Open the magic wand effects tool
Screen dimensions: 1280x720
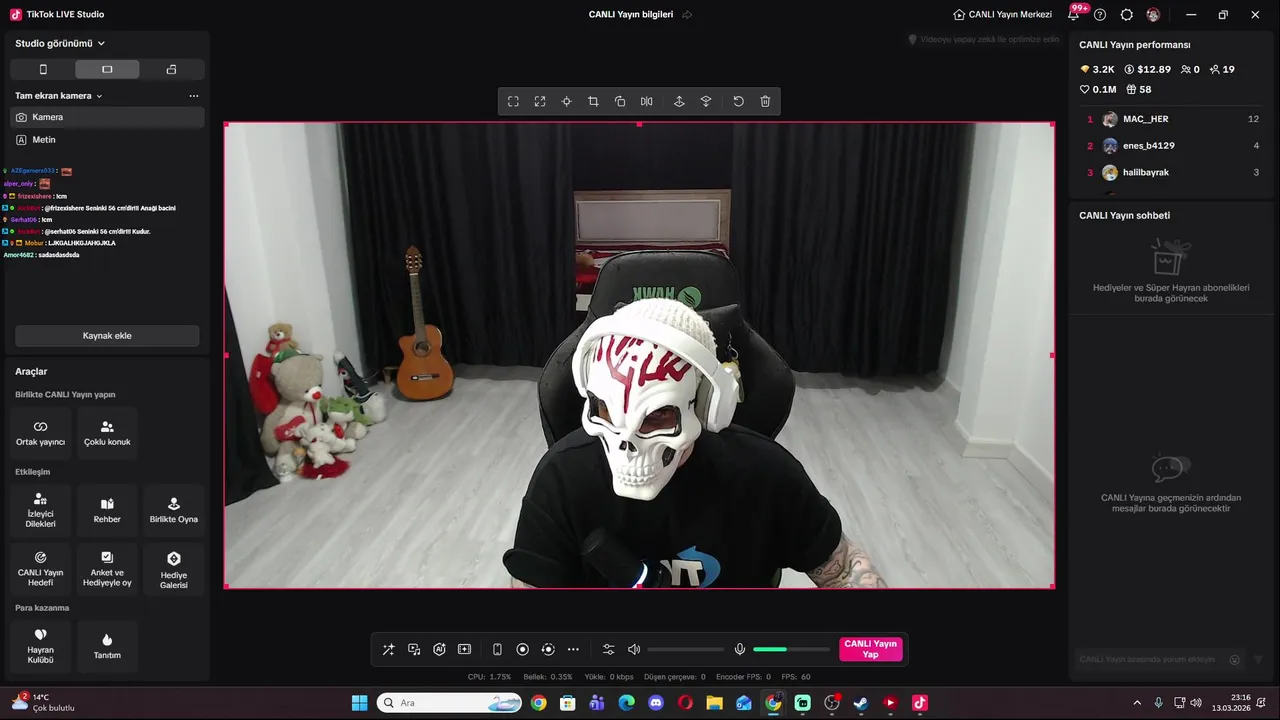[388, 649]
